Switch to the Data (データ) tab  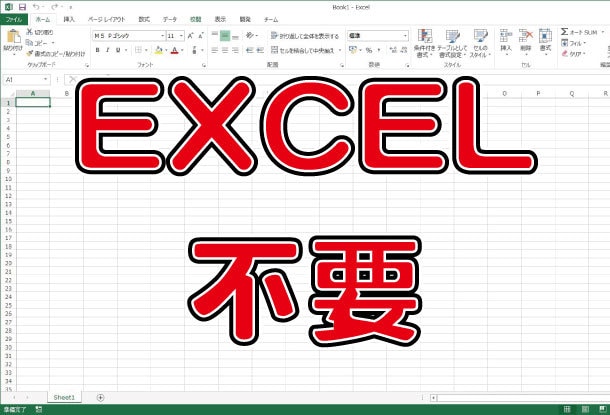click(x=170, y=19)
